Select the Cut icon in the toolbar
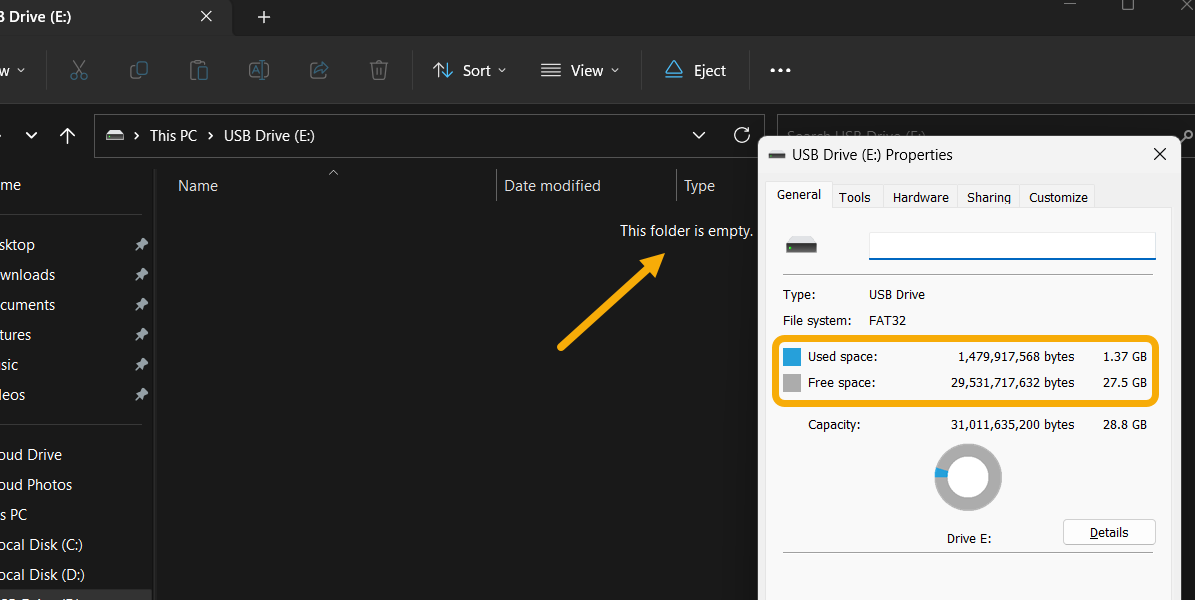 point(79,70)
